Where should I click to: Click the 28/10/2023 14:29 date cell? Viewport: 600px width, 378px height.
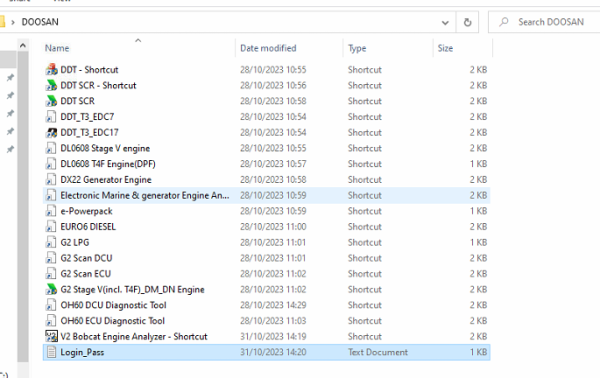point(273,305)
